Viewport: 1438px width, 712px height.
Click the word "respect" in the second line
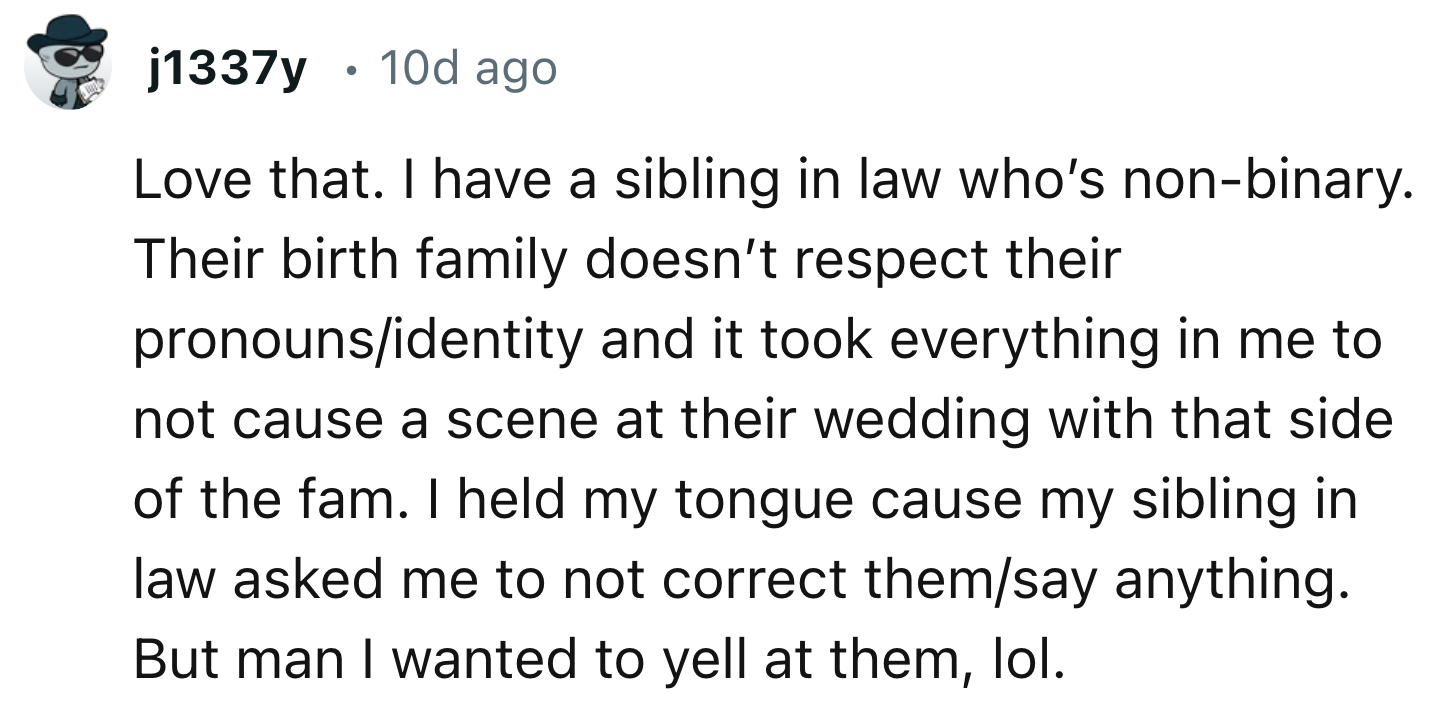click(x=869, y=260)
